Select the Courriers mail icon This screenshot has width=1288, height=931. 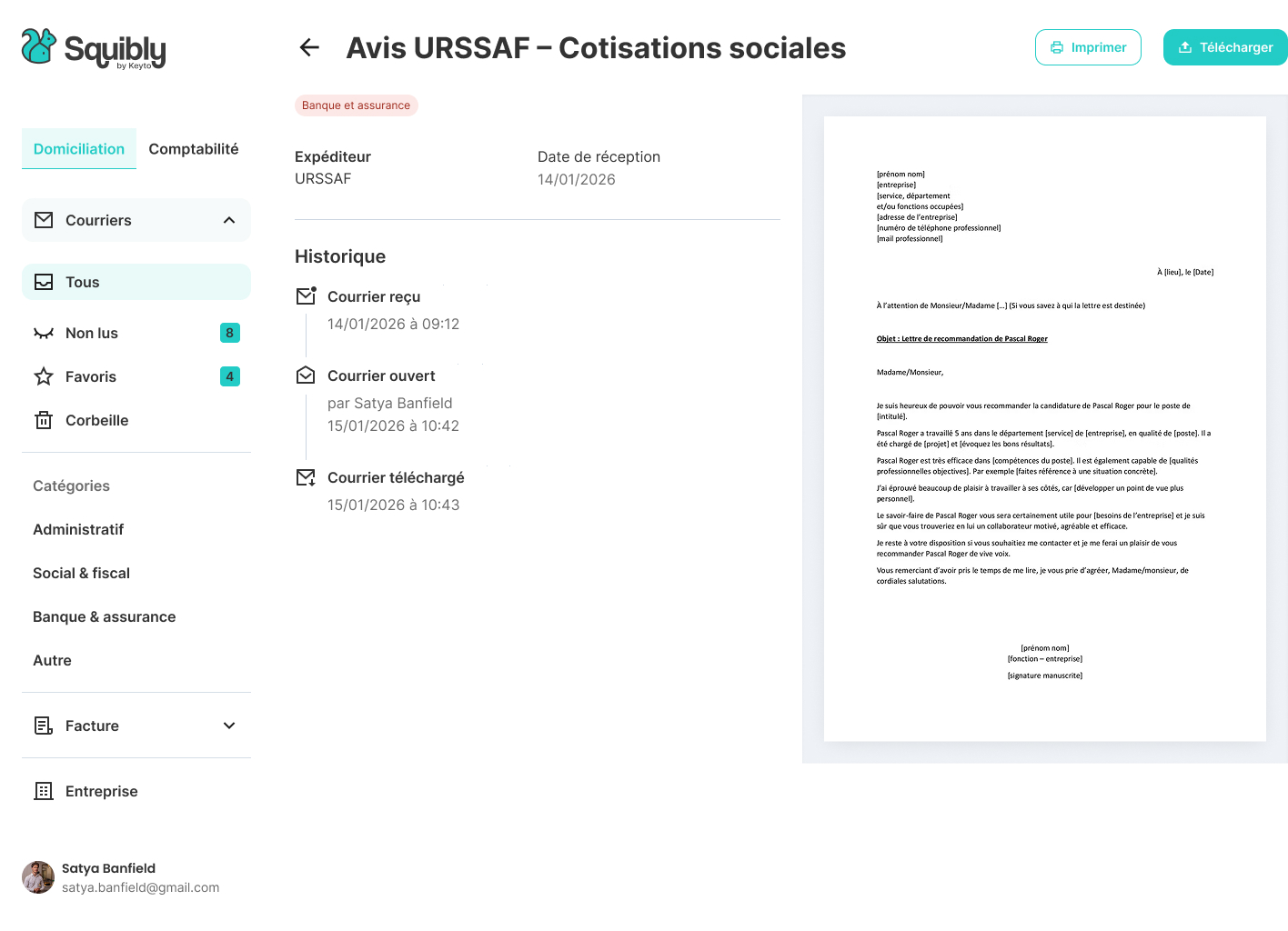click(x=43, y=219)
